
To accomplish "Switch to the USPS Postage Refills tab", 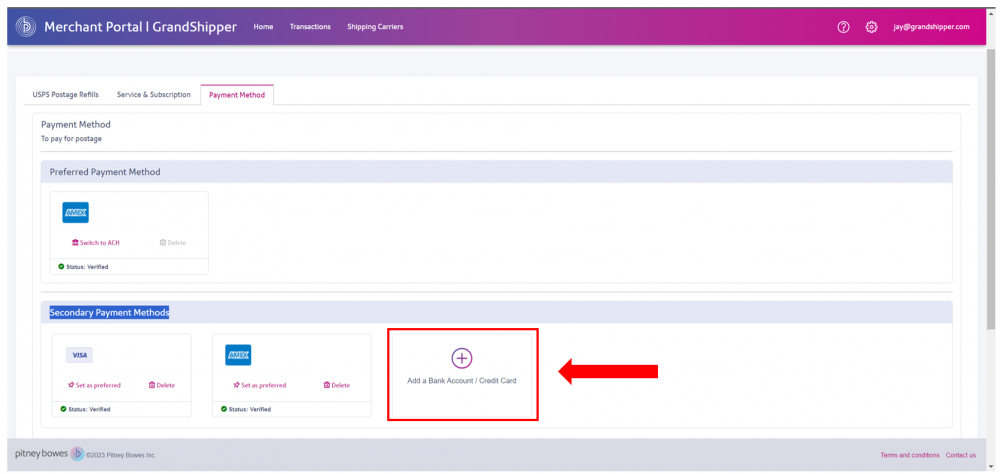I will (x=66, y=94).
